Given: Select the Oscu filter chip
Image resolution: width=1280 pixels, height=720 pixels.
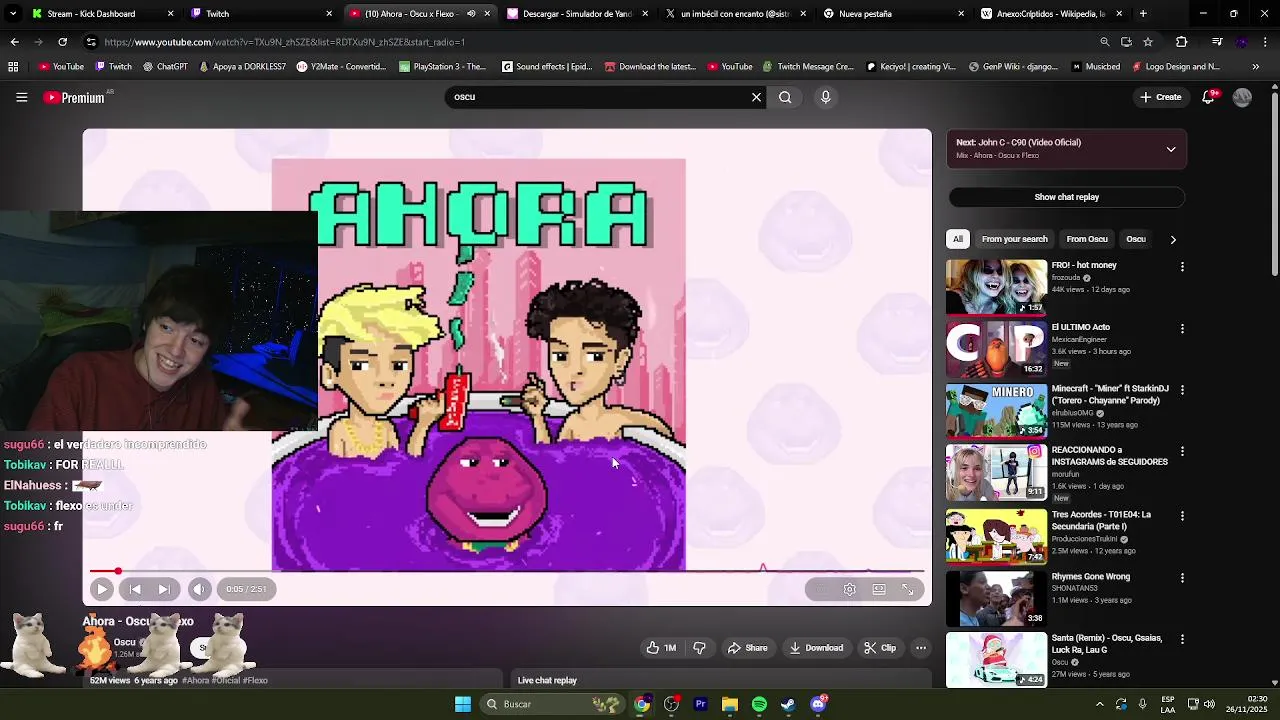Looking at the screenshot, I should point(1136,239).
